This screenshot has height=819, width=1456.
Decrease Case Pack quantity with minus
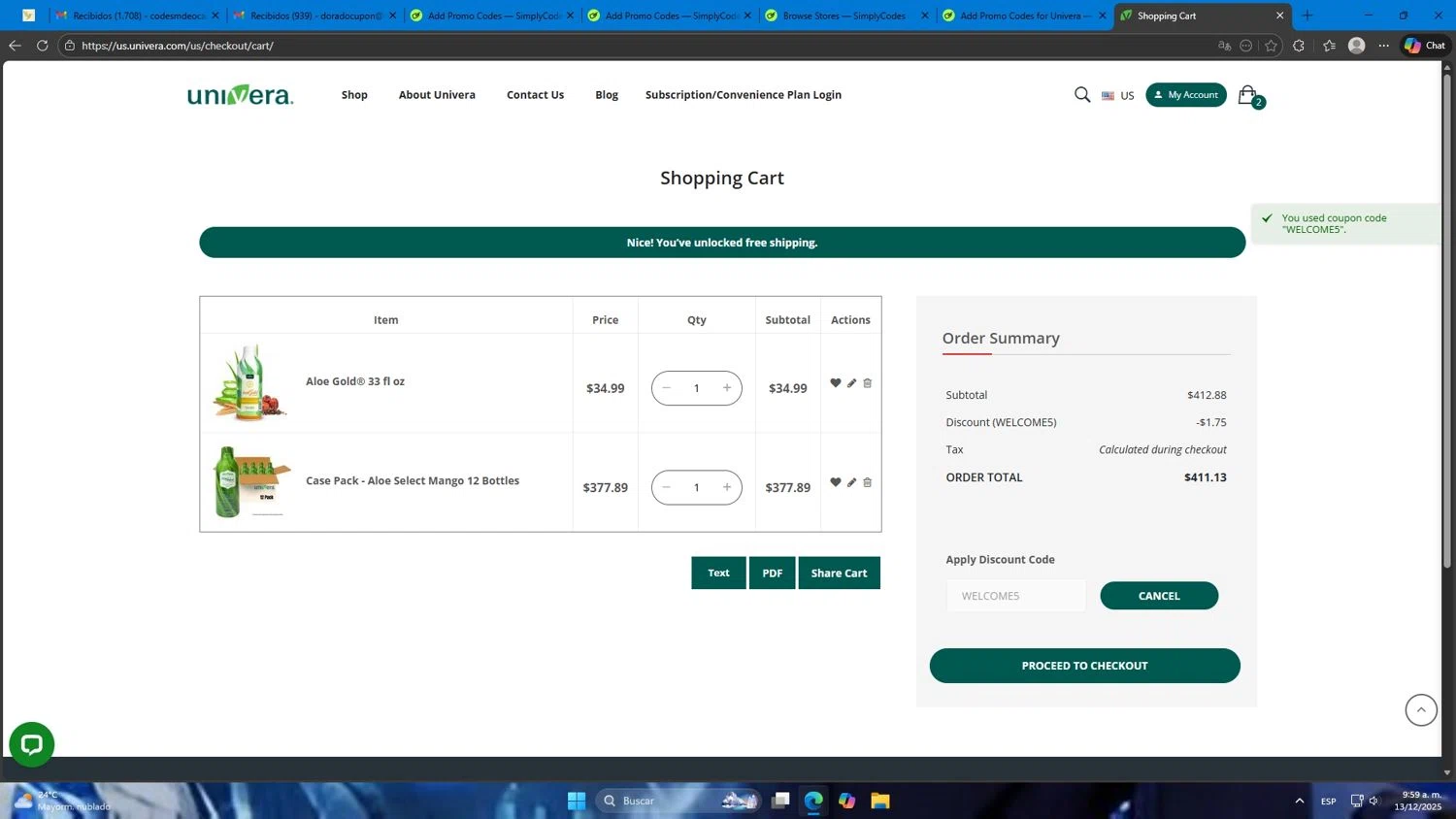tap(667, 487)
